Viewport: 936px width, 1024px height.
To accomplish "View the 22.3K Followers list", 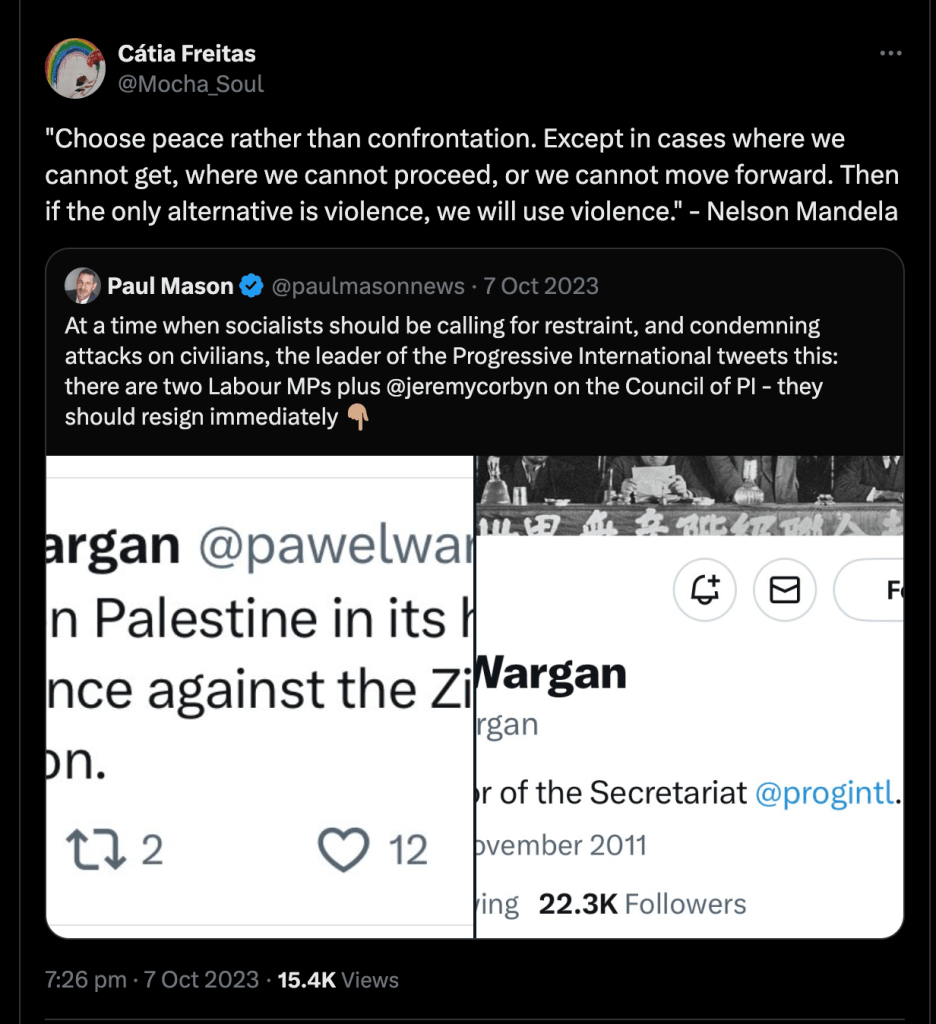I will click(x=642, y=904).
